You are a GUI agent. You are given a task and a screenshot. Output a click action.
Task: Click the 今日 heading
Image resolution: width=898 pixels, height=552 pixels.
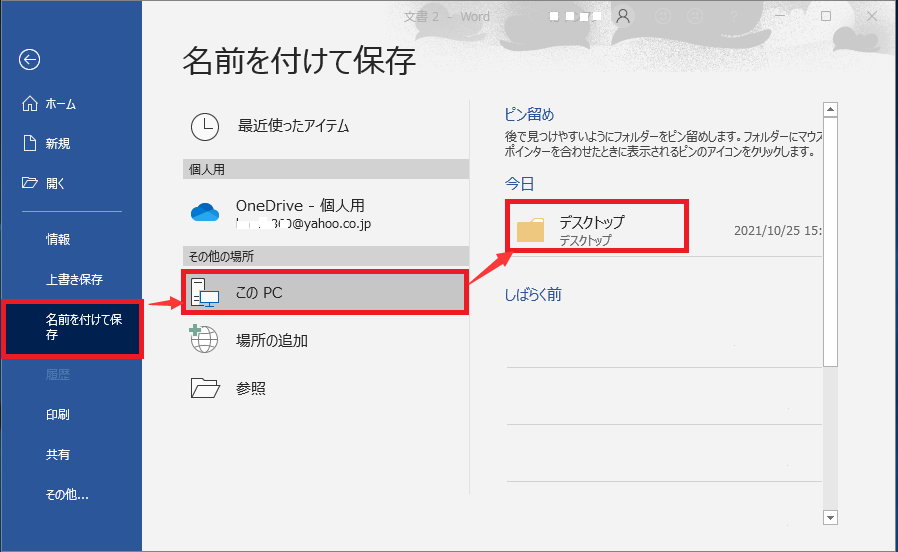[x=519, y=184]
